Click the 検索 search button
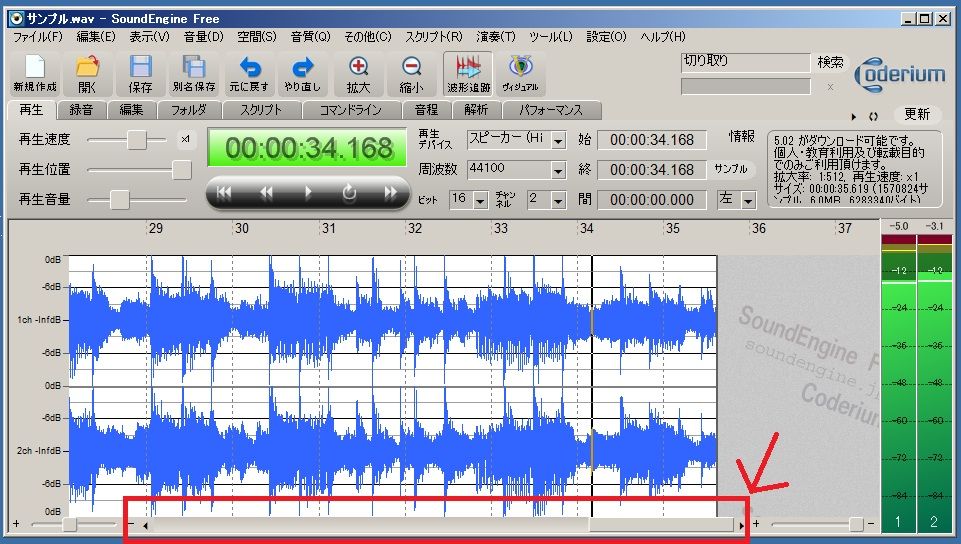This screenshot has width=961, height=544. (x=830, y=62)
